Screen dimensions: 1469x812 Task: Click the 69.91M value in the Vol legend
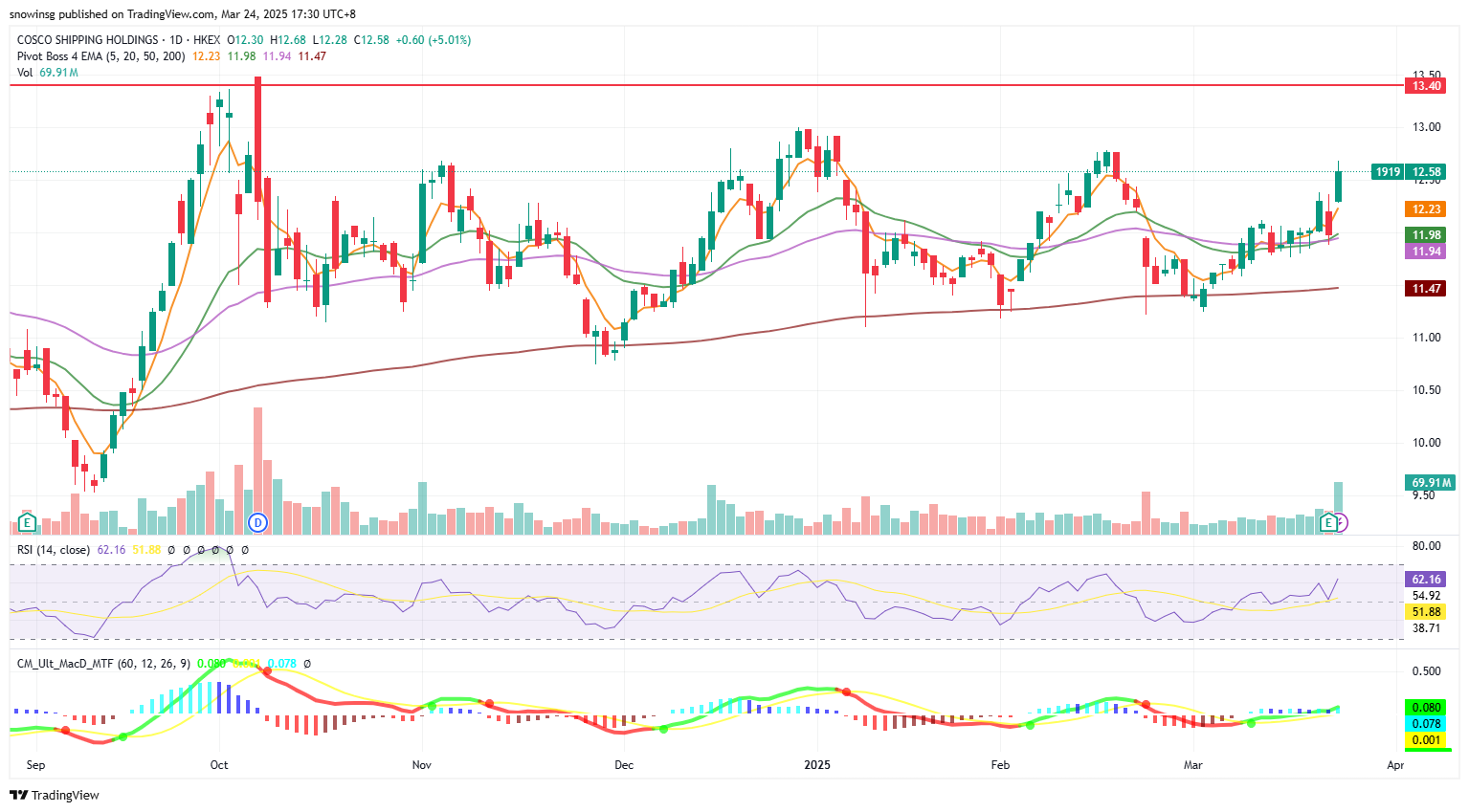coord(59,73)
